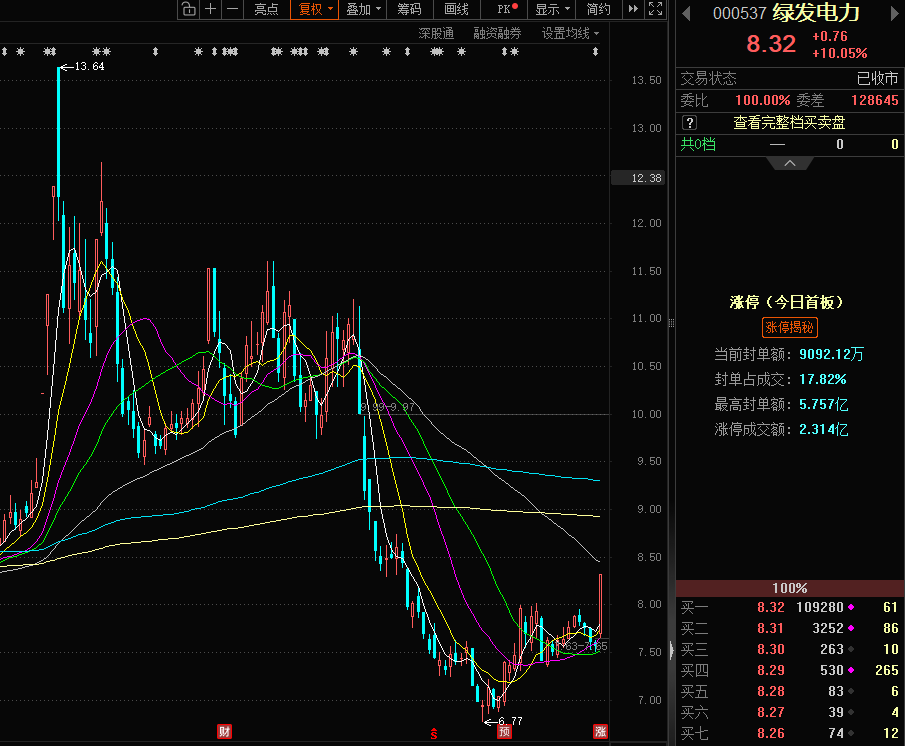Click the 买一 volume 109280
The width and height of the screenshot is (905, 746).
(820, 608)
